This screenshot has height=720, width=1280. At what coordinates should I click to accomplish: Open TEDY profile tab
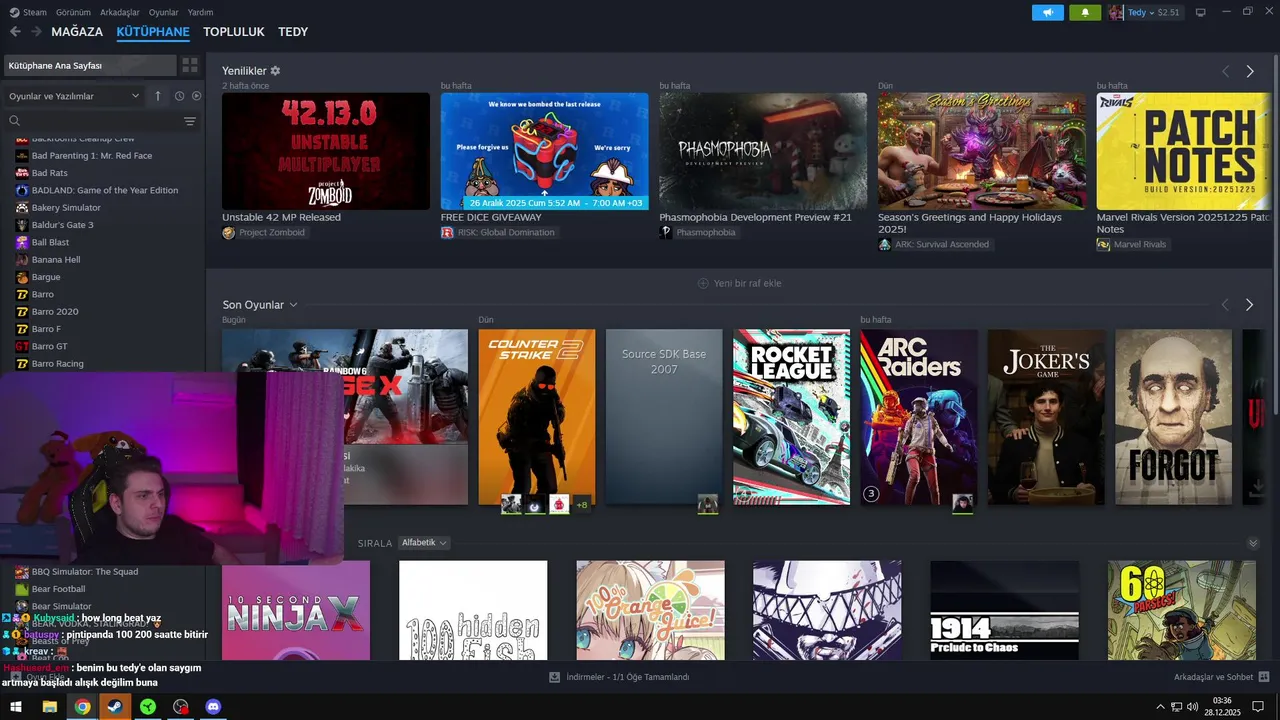pyautogui.click(x=293, y=32)
